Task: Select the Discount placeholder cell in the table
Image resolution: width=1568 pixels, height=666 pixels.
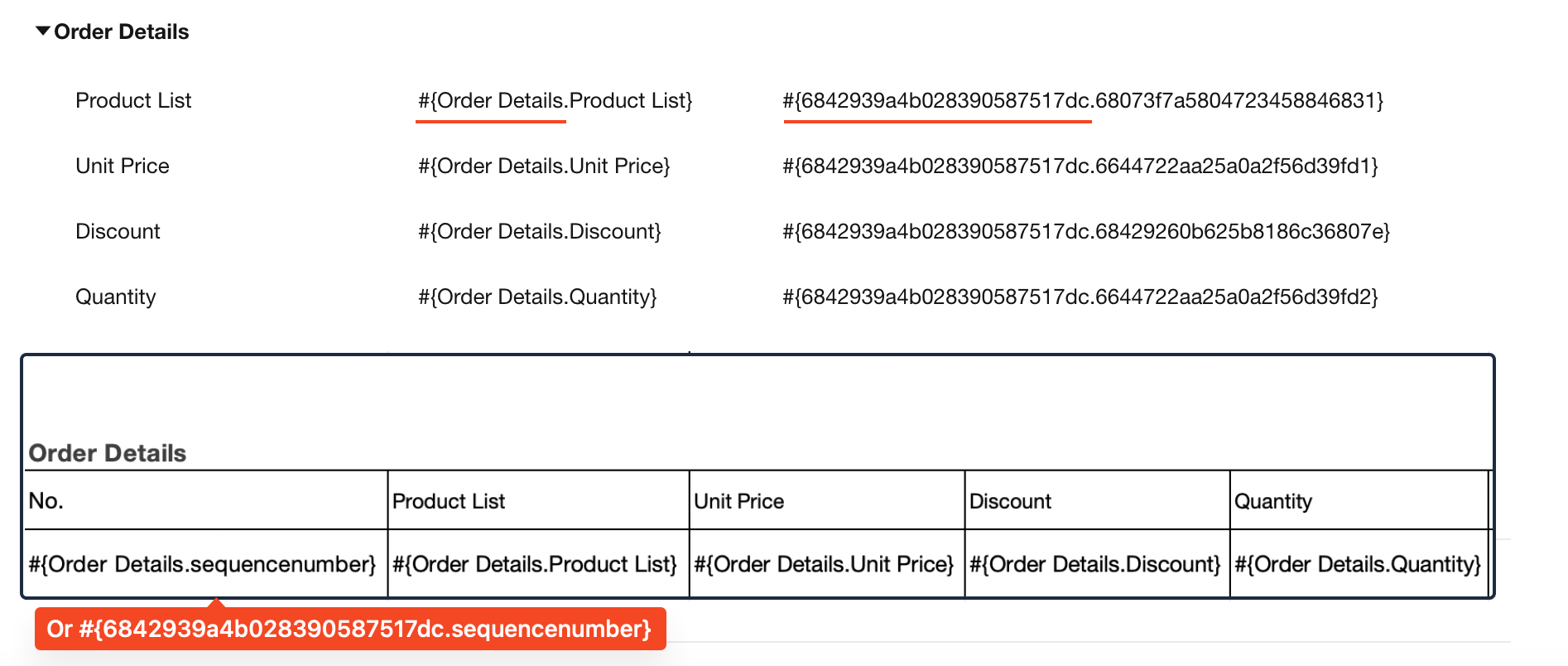Action: click(1094, 564)
